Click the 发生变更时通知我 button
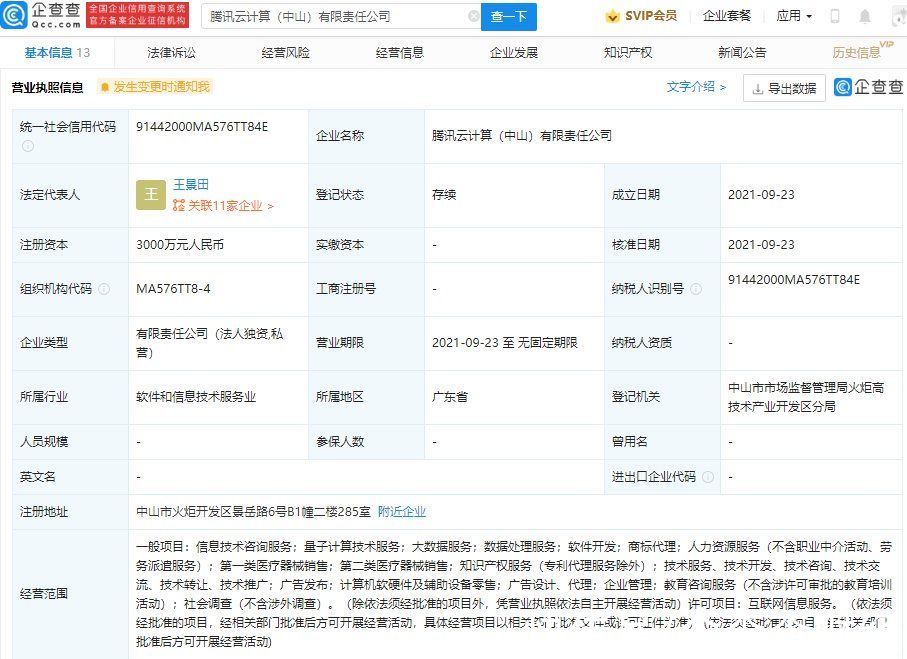Screen dimensions: 907x659 click(x=154, y=87)
